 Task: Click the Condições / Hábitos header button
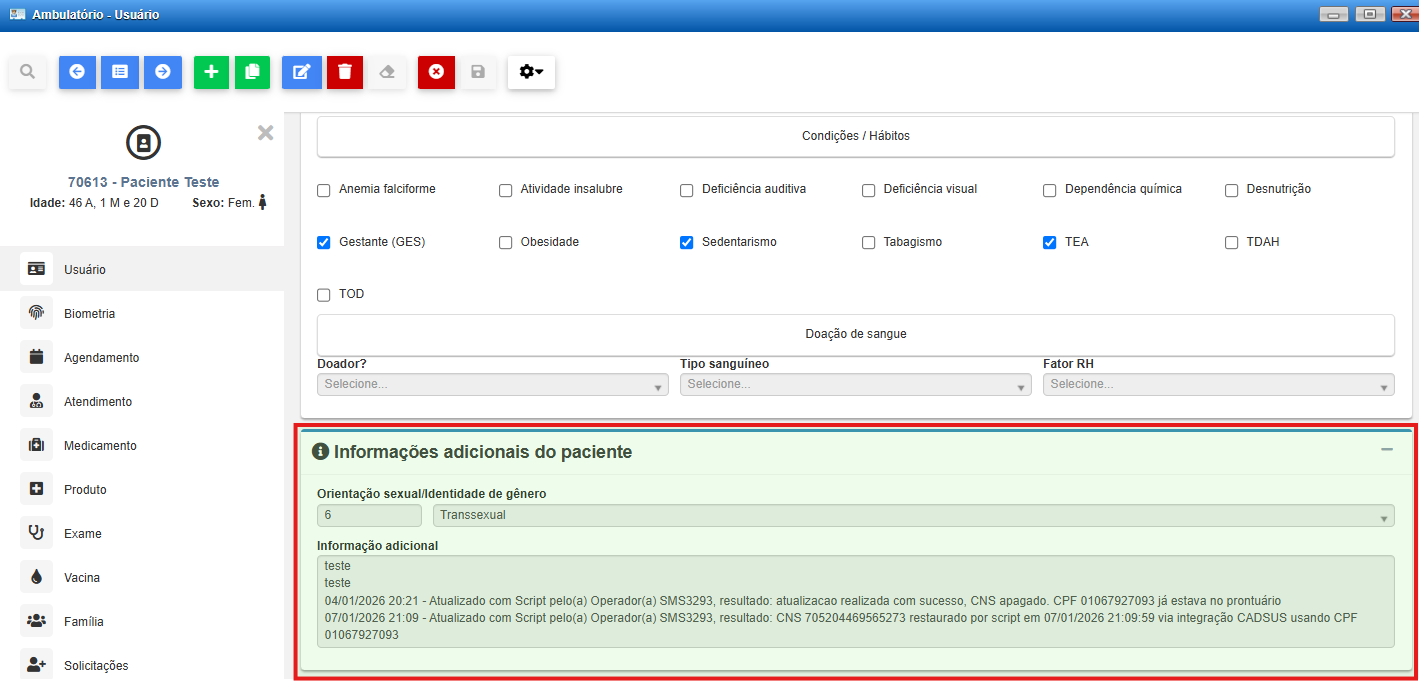pyautogui.click(x=856, y=136)
